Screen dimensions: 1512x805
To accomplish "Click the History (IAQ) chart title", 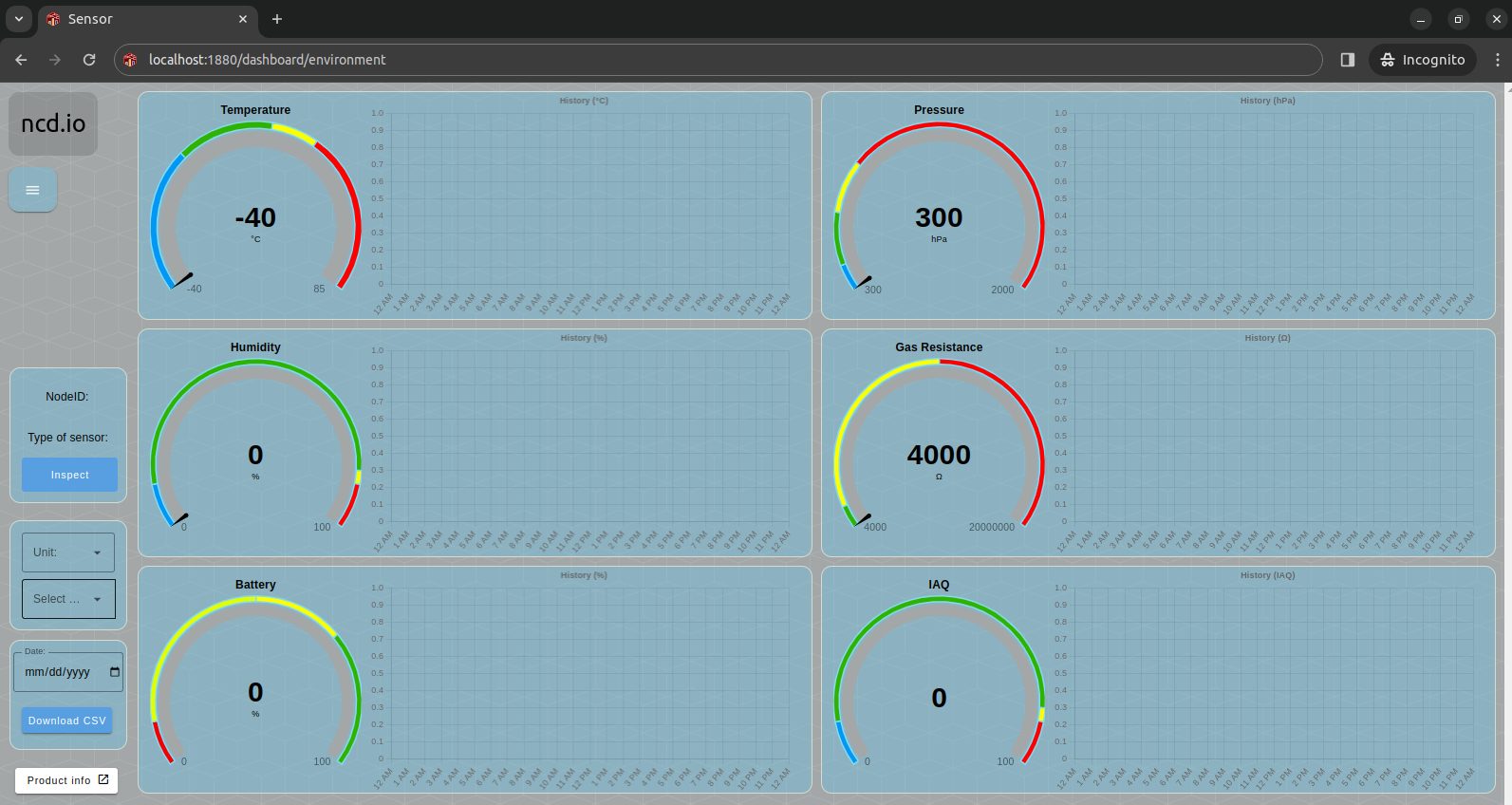I will point(1267,575).
